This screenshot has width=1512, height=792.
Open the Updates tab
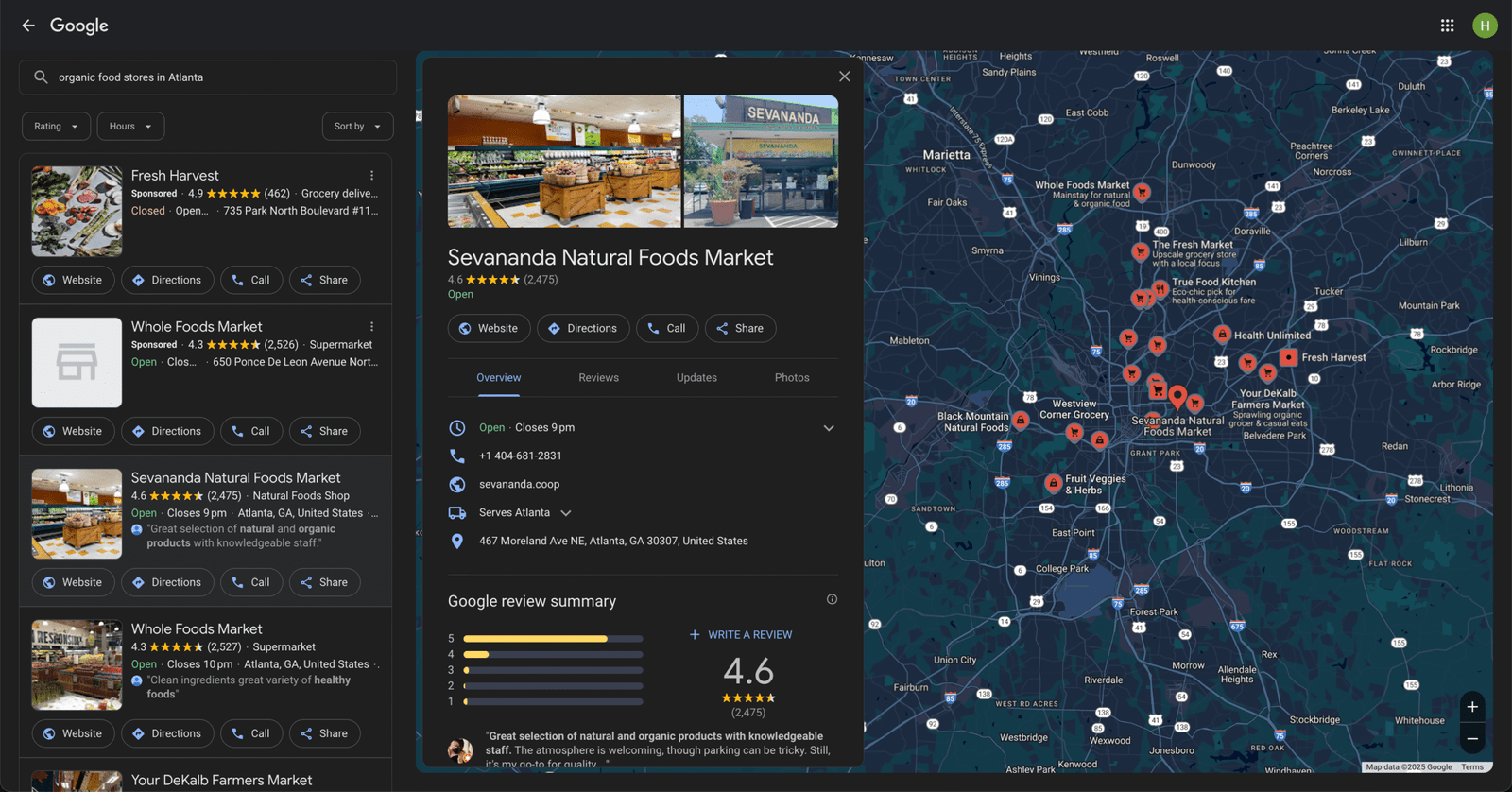[696, 378]
